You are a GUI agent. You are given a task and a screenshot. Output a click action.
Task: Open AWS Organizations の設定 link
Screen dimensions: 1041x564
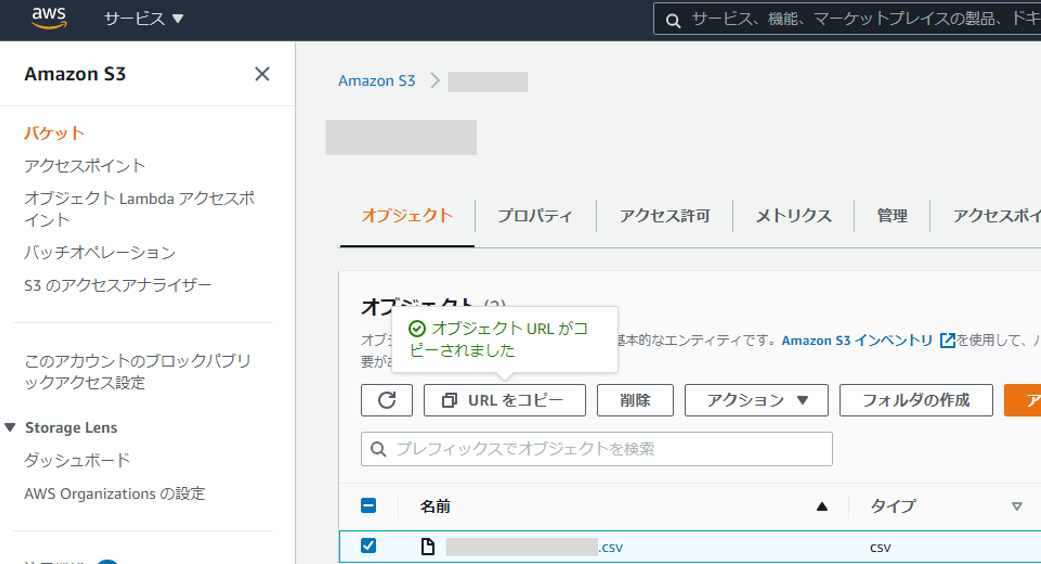[114, 494]
